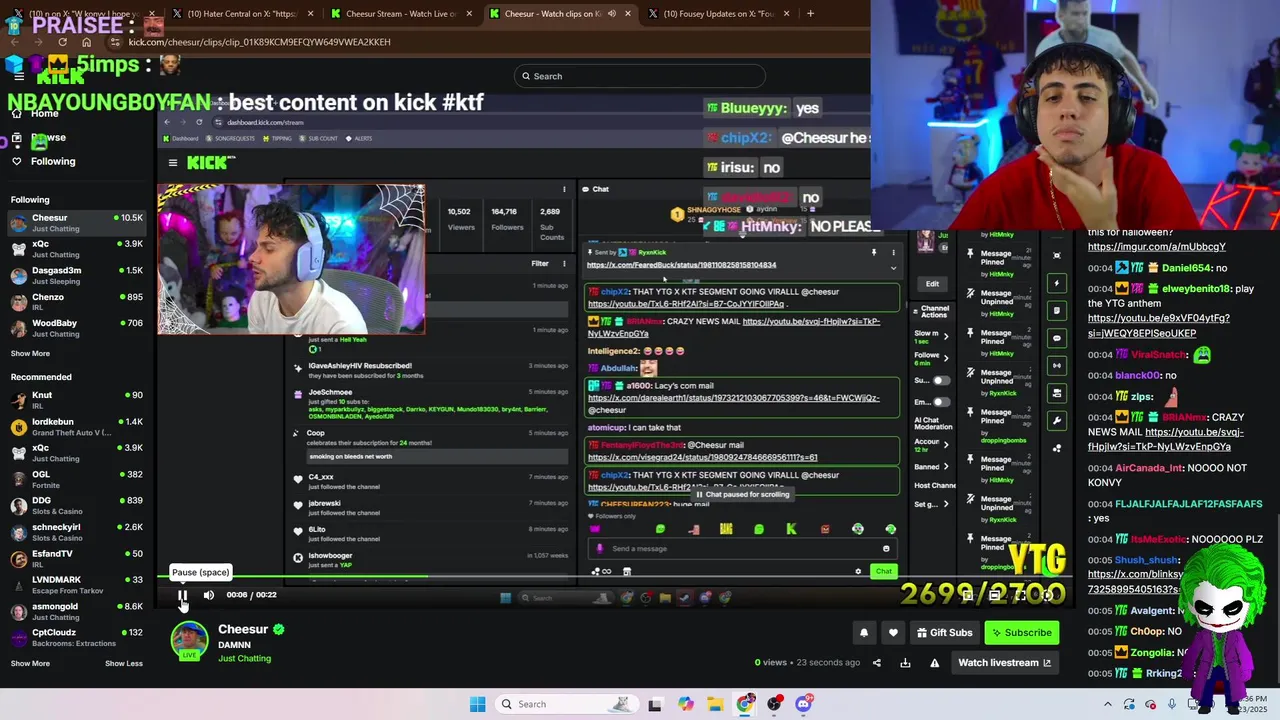Open the CptCloudz channel
The width and height of the screenshot is (1280, 720).
point(77,637)
